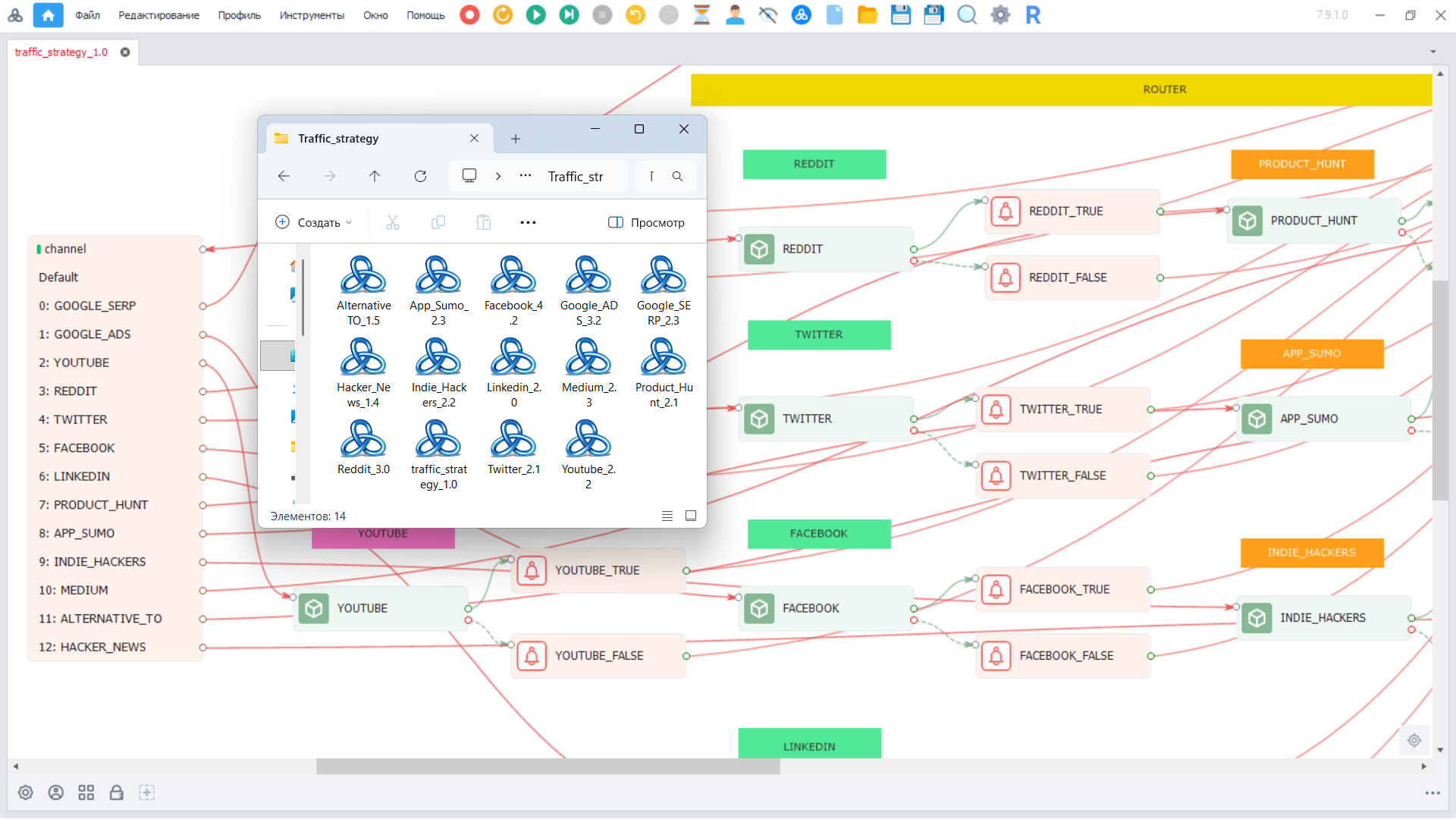Click the scroll-right arrow of the horizontal scrollbar

[1424, 767]
